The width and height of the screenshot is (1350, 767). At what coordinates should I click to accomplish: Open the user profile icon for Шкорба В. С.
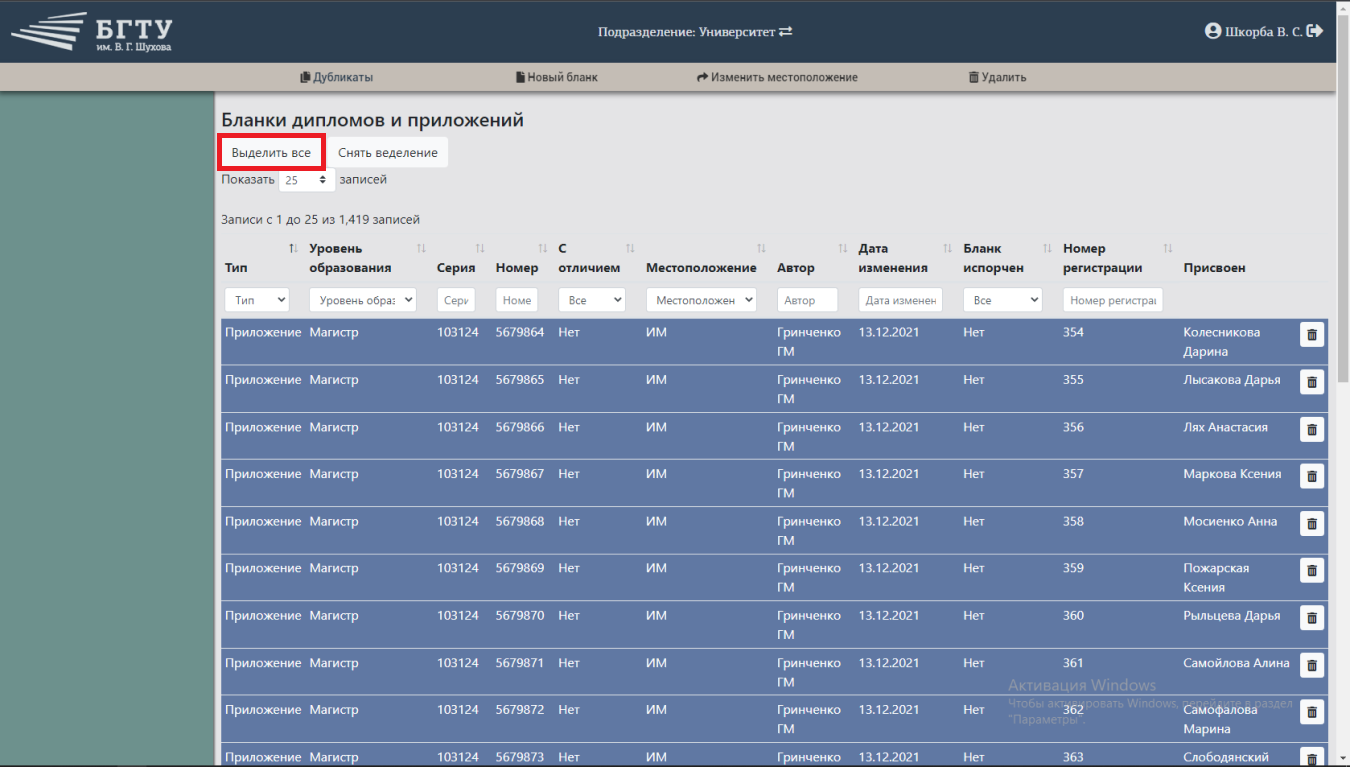coord(1213,31)
